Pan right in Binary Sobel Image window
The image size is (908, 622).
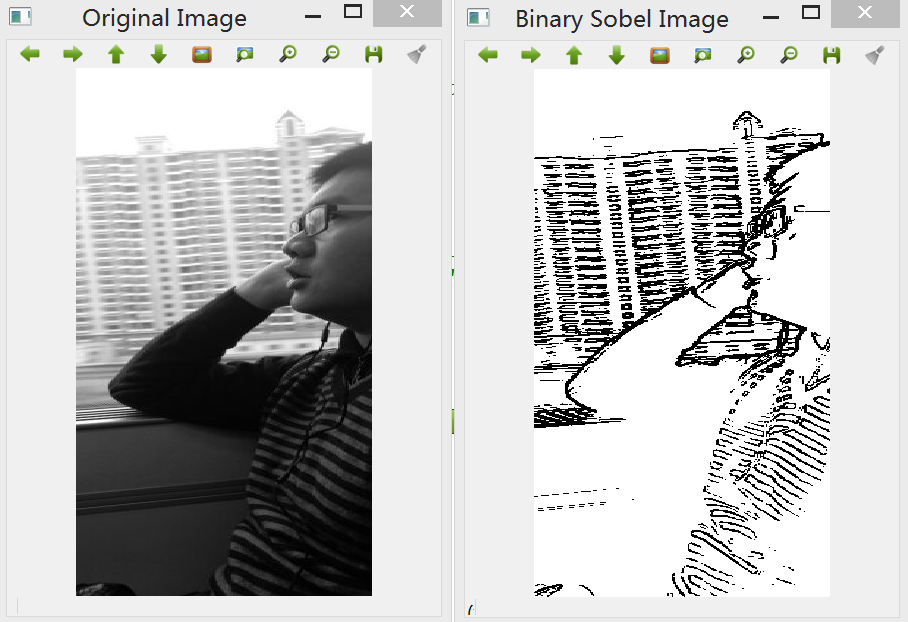point(530,56)
